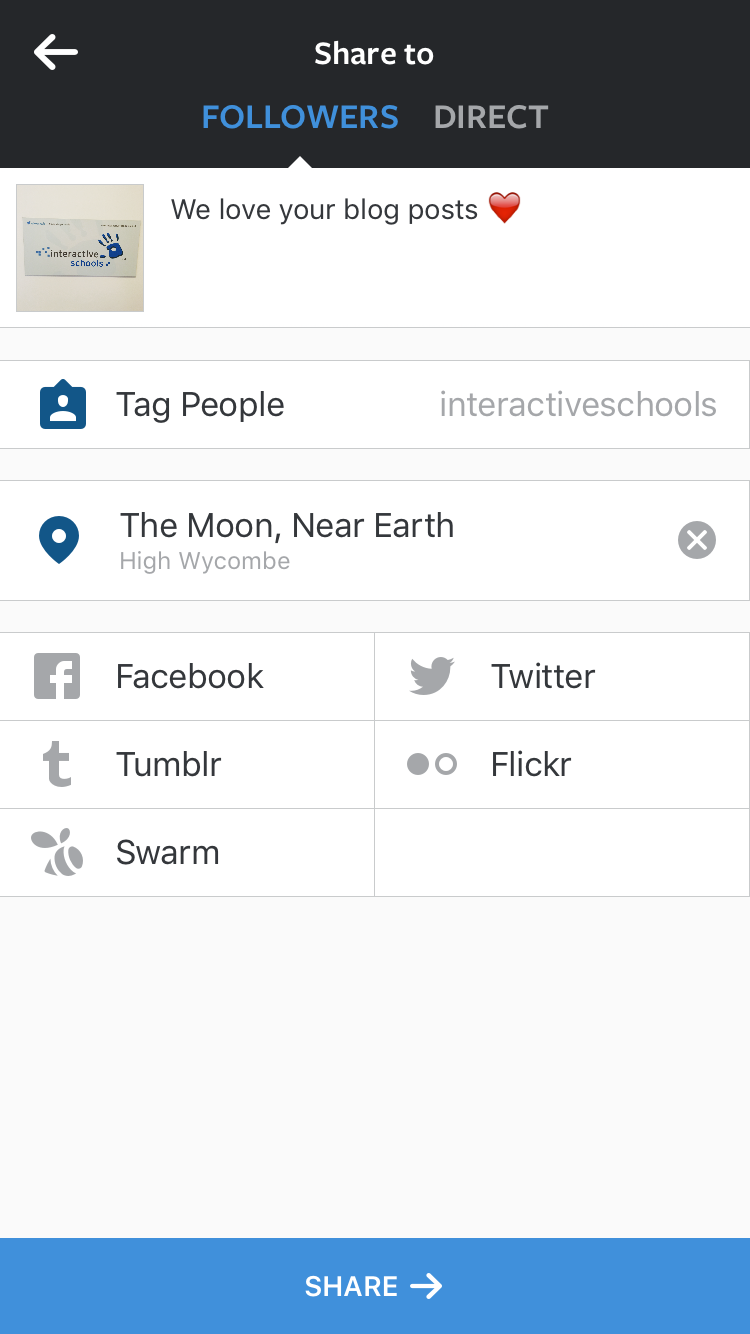The height and width of the screenshot is (1334, 750).
Task: Tap the Facebook logo icon
Action: point(57,677)
